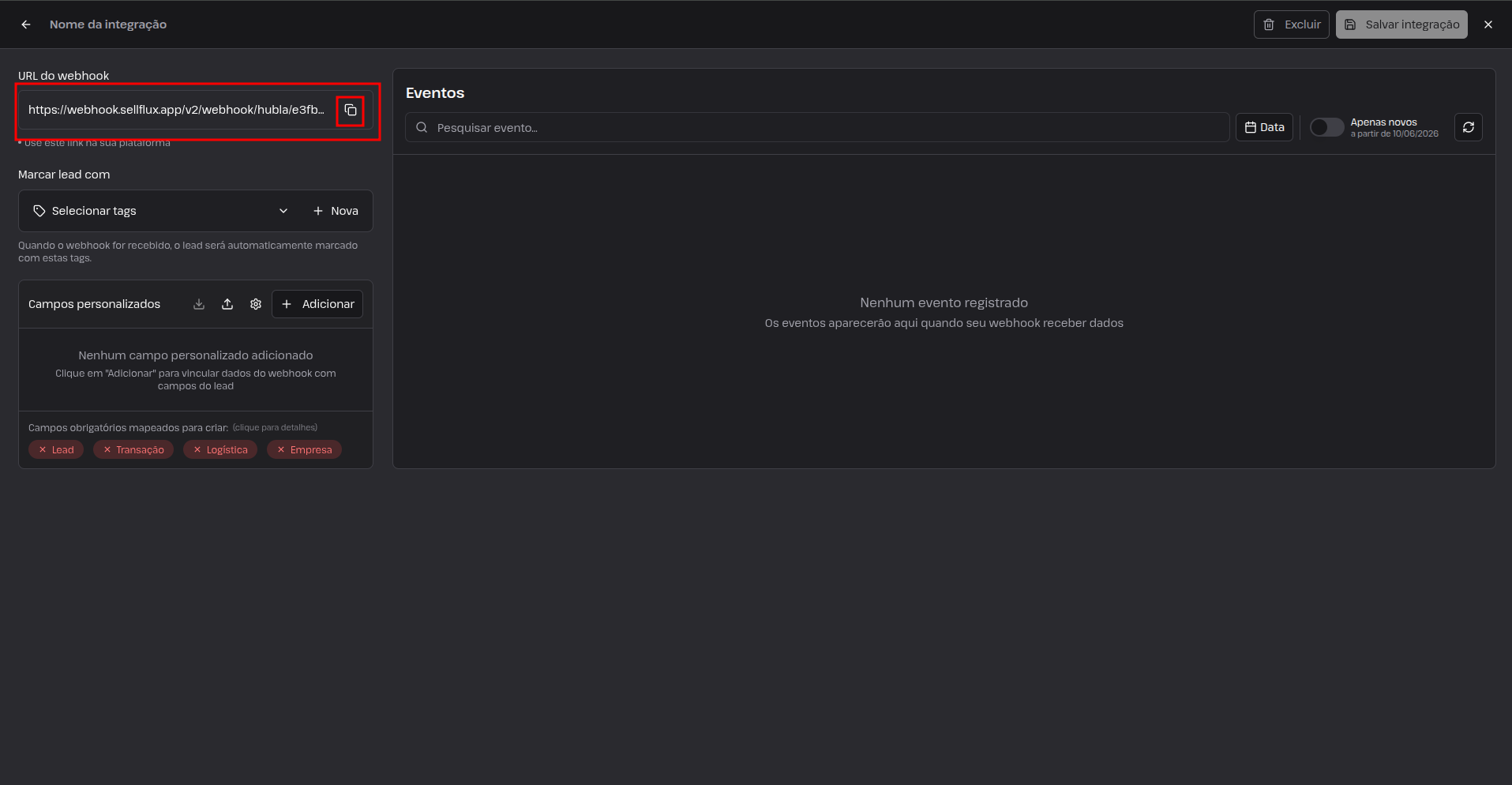Viewport: 1512px width, 785px height.
Task: Click the save disk icon in Salvar integração
Action: tap(1350, 24)
